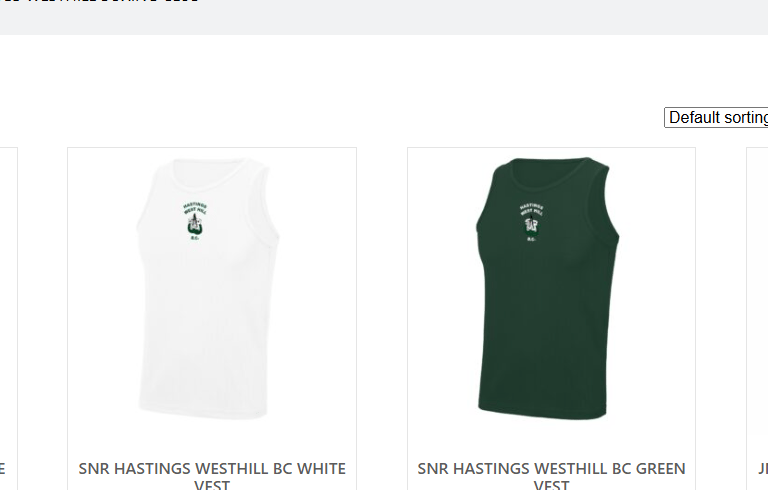768x490 pixels.
Task: Click the product title starting with J at right edge
Action: pos(763,469)
